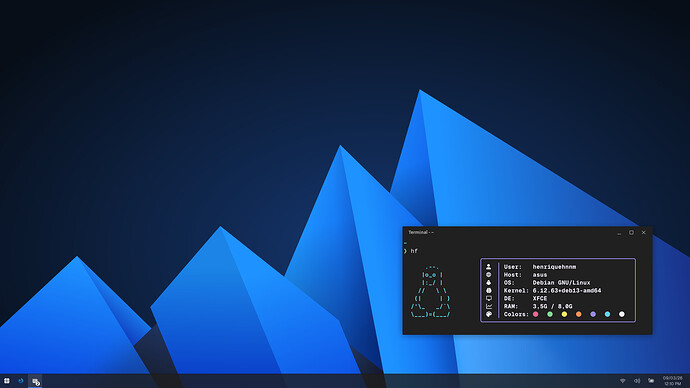The width and height of the screenshot is (690, 388).
Task: Click the palette icon beside Colors row
Action: (x=488, y=314)
